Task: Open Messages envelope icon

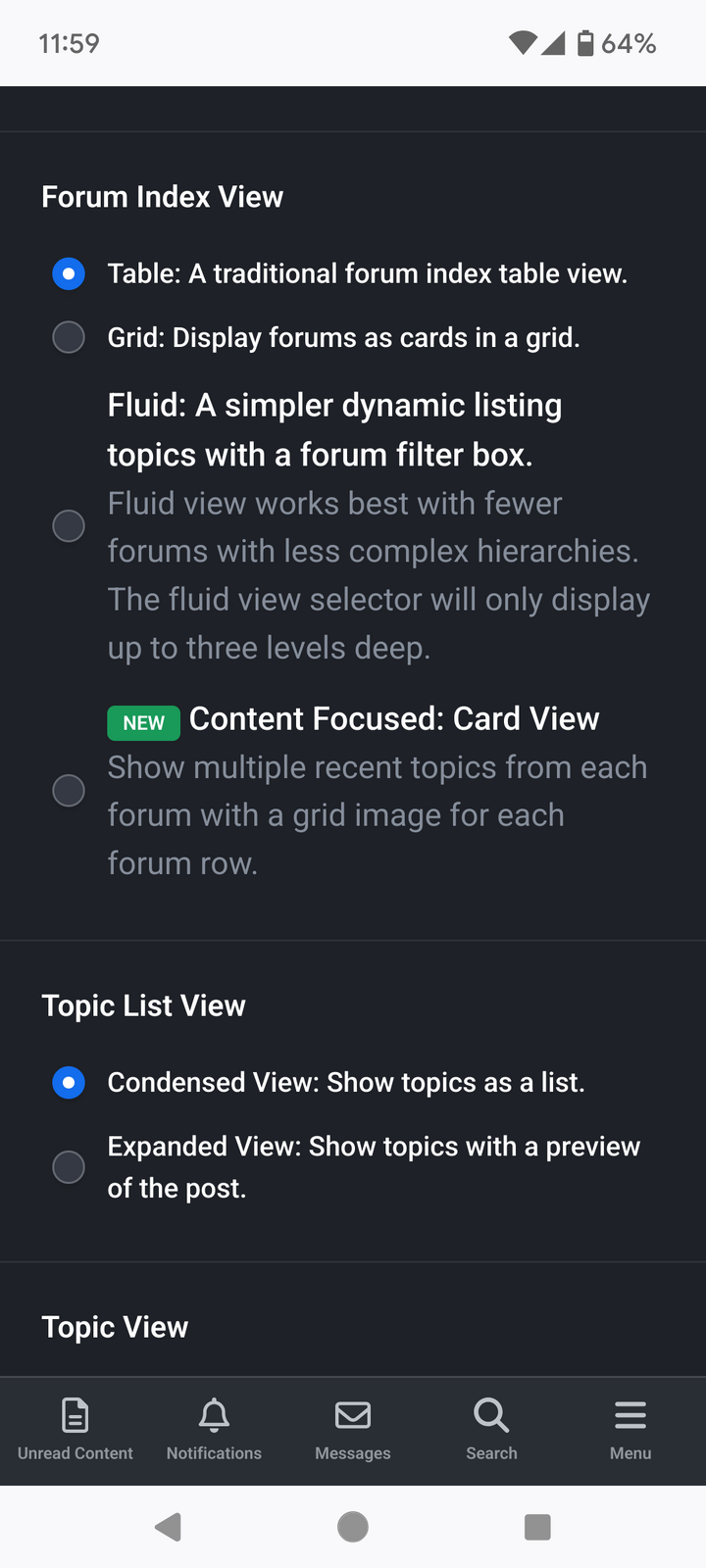Action: 353,1415
